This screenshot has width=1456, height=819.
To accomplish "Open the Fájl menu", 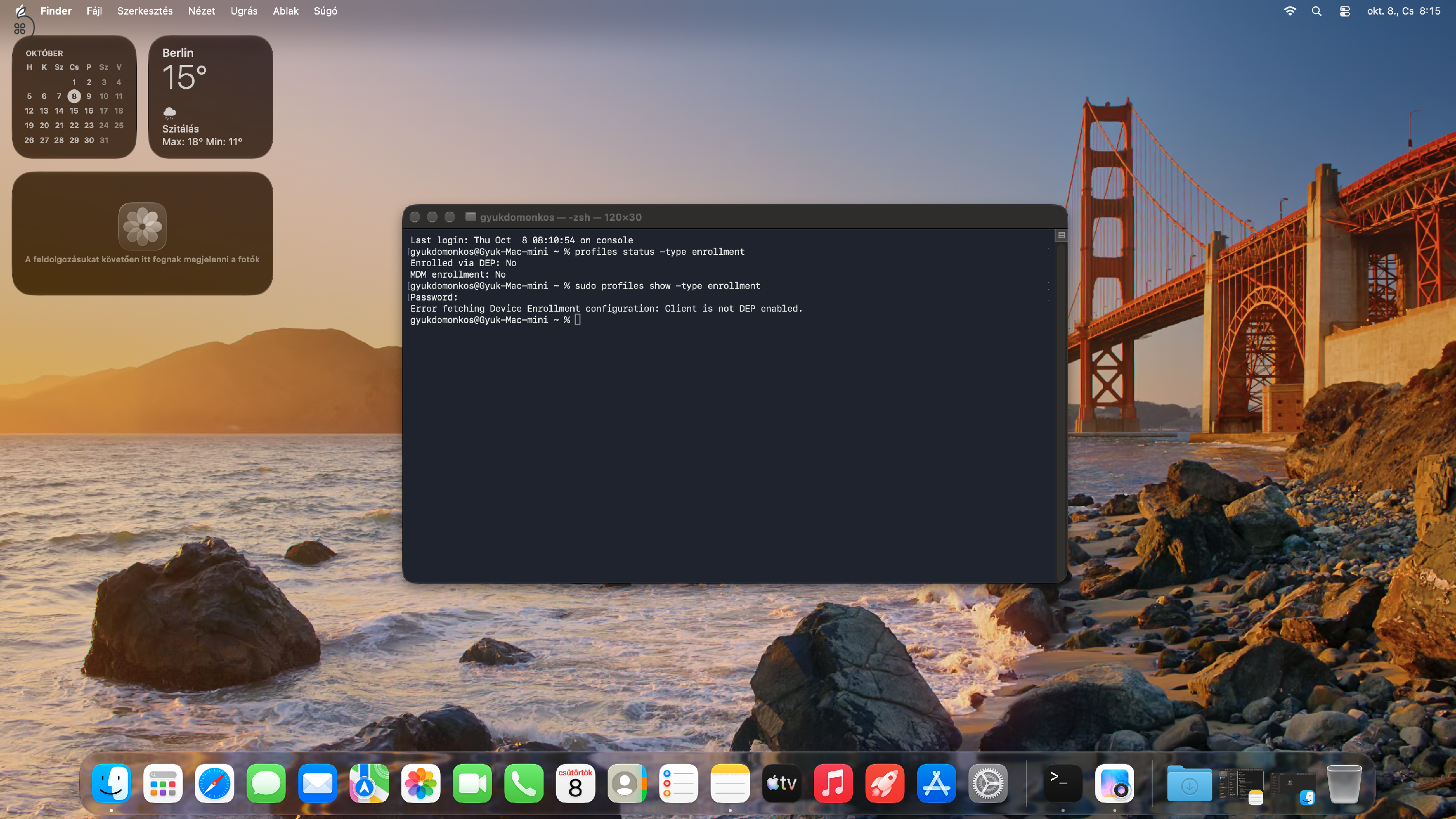I will point(94,11).
